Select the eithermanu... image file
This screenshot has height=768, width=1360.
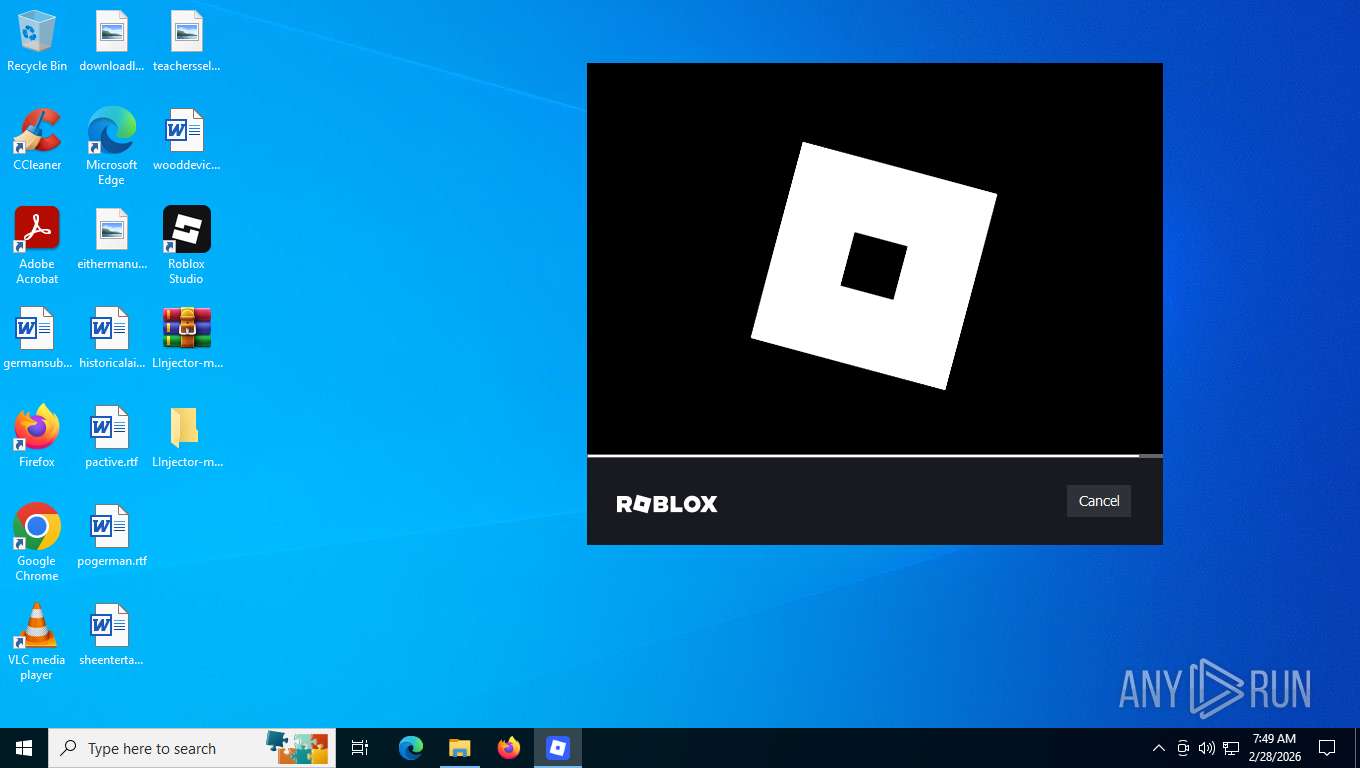click(112, 240)
